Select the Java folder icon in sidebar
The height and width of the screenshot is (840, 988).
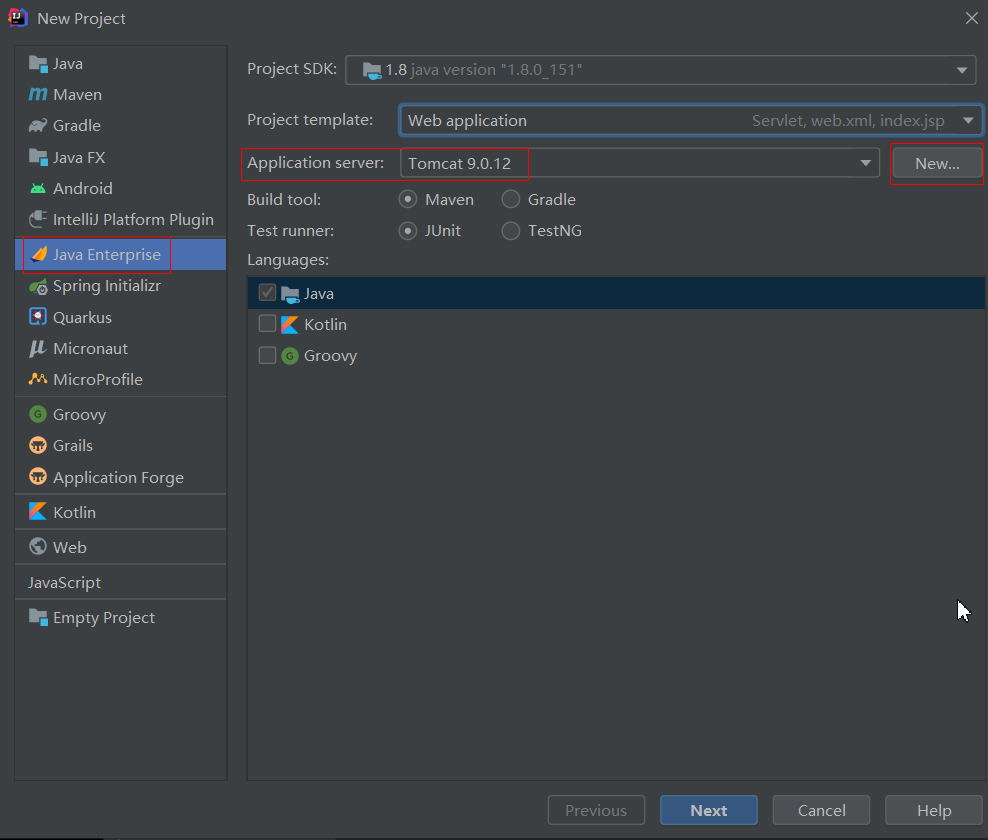point(38,64)
